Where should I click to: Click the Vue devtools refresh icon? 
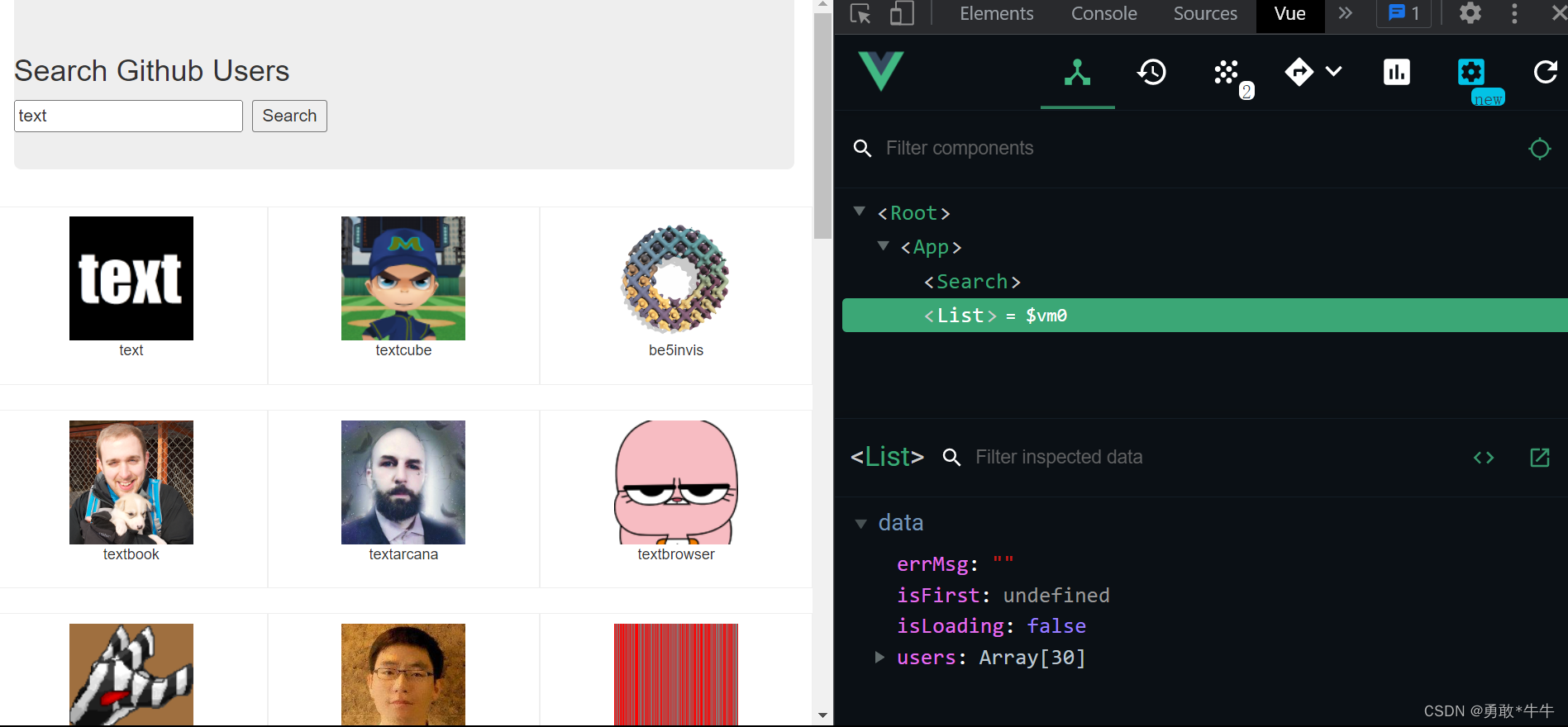(x=1545, y=72)
